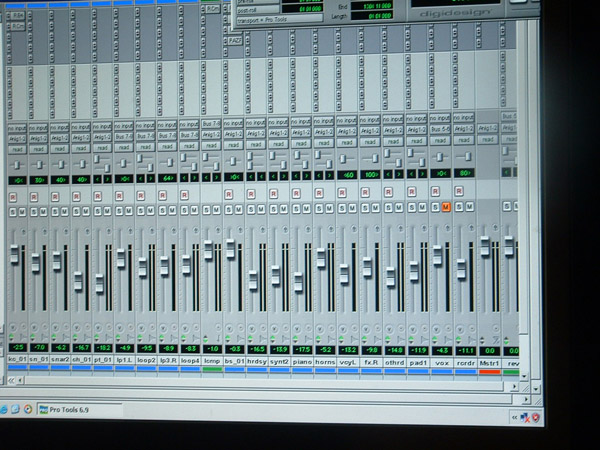Open the kc_01 input selector
The image size is (600, 450).
[17, 128]
